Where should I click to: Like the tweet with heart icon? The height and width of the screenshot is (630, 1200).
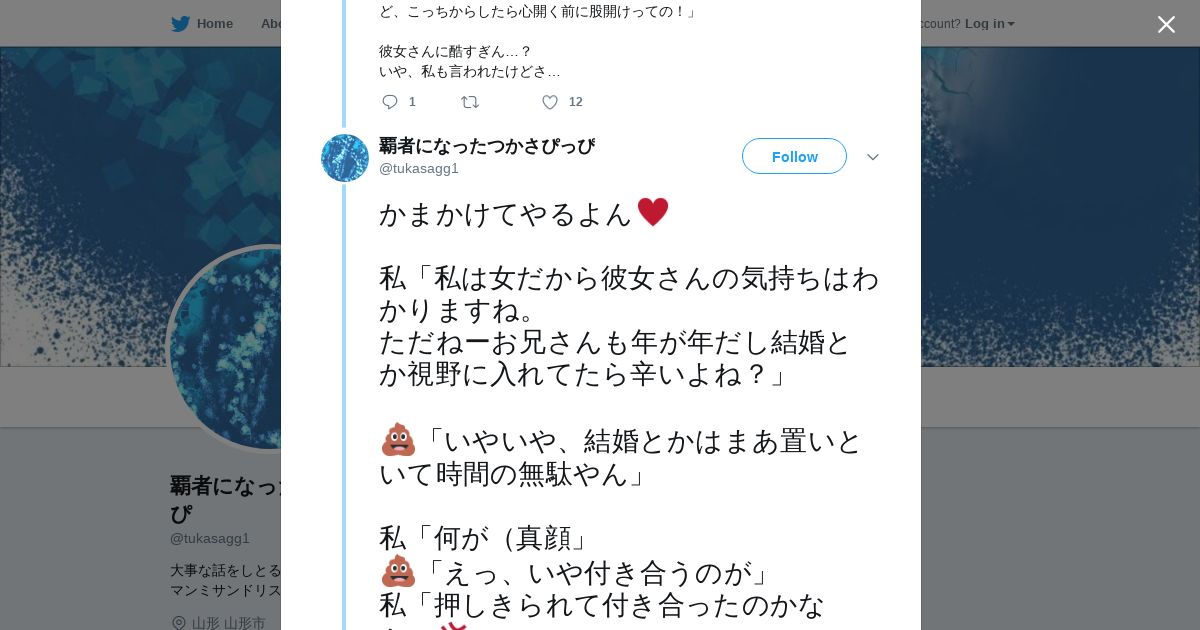tap(550, 102)
